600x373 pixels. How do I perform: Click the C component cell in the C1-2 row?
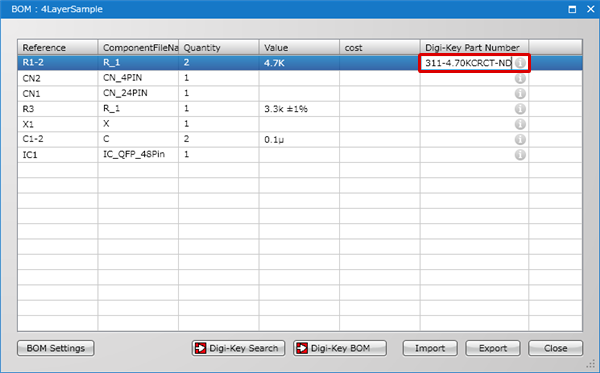click(138, 140)
